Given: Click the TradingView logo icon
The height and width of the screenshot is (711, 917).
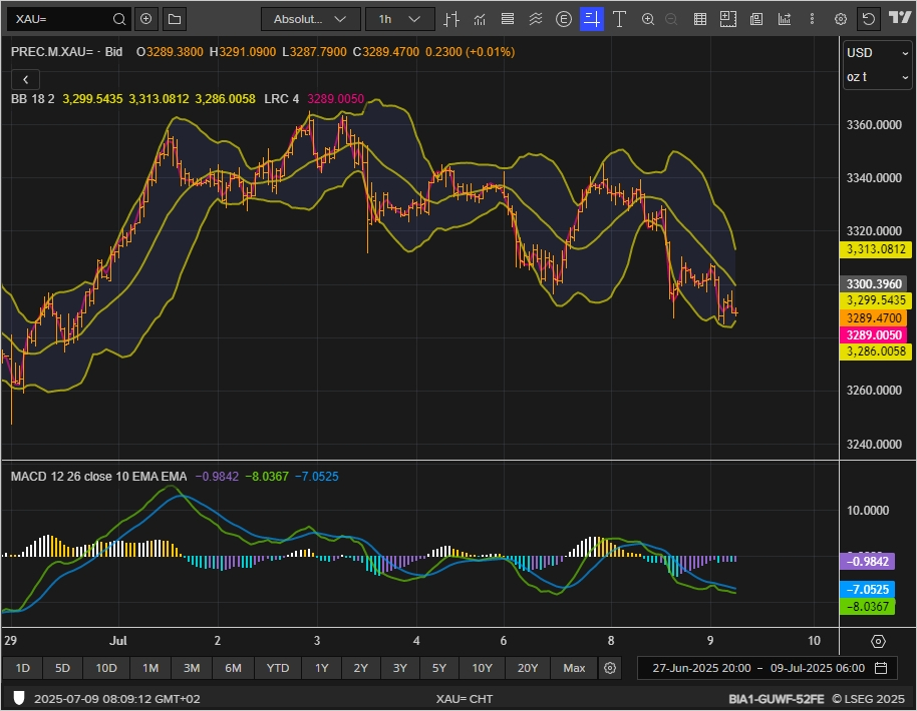Looking at the screenshot, I should 899,18.
